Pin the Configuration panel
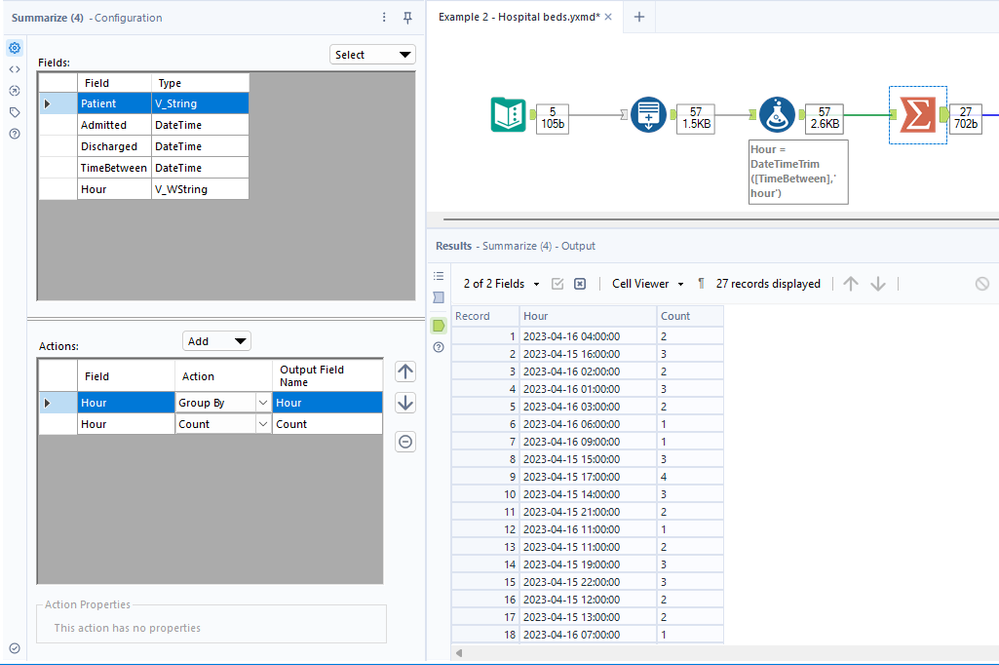This screenshot has width=999, height=665. (407, 18)
